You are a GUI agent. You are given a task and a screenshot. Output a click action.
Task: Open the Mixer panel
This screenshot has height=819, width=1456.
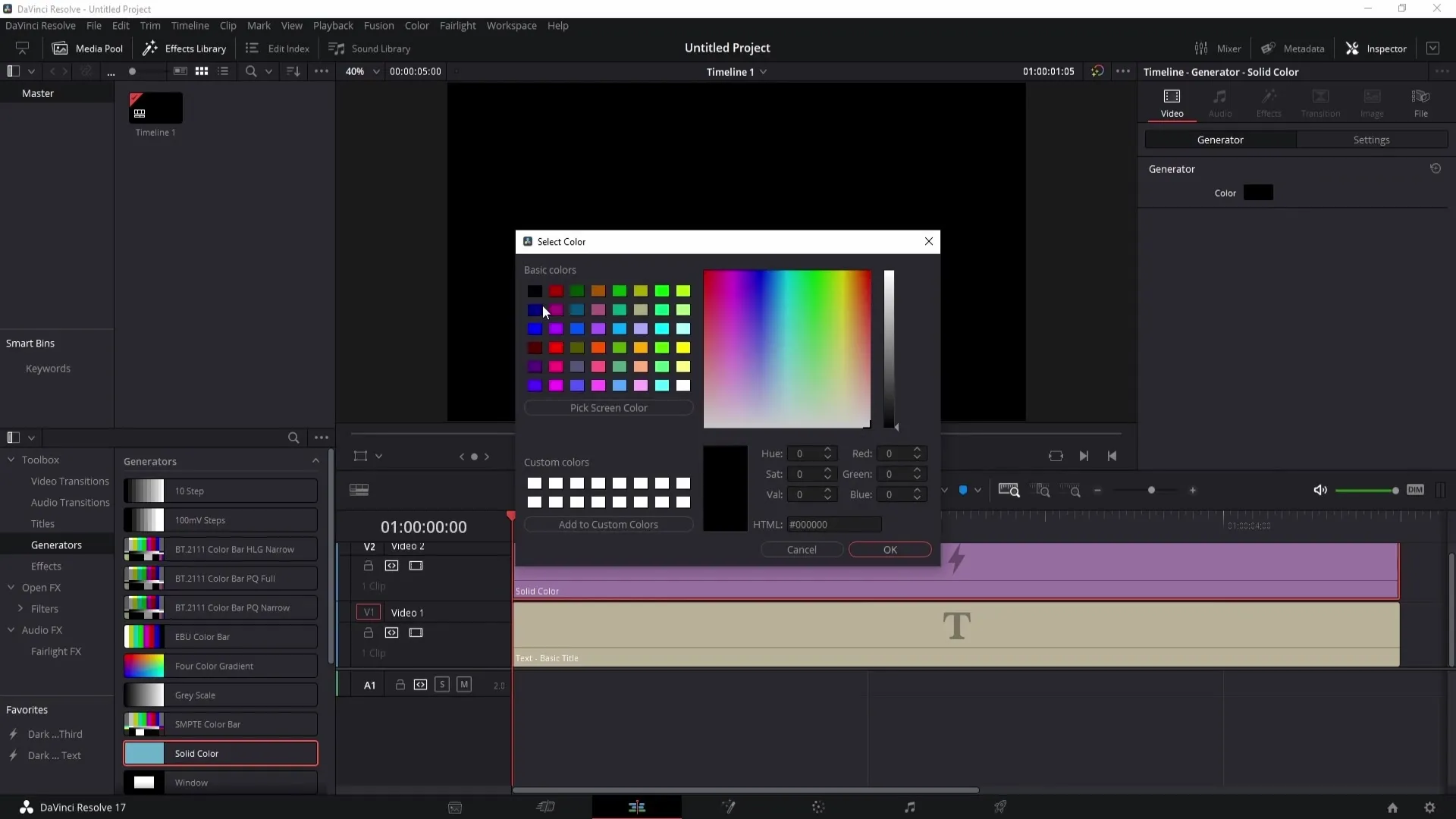tap(1218, 49)
